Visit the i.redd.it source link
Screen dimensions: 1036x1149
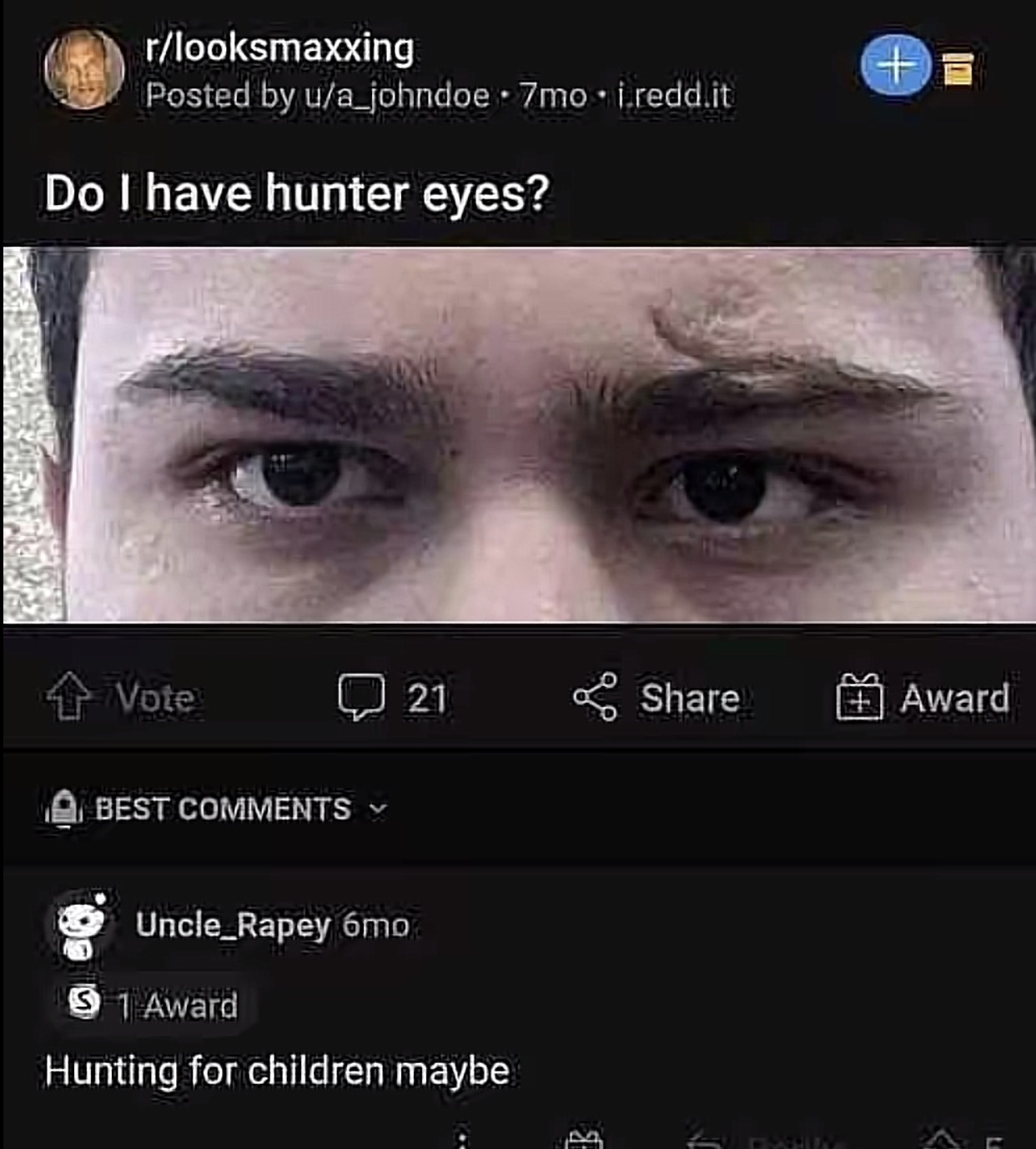(x=674, y=96)
